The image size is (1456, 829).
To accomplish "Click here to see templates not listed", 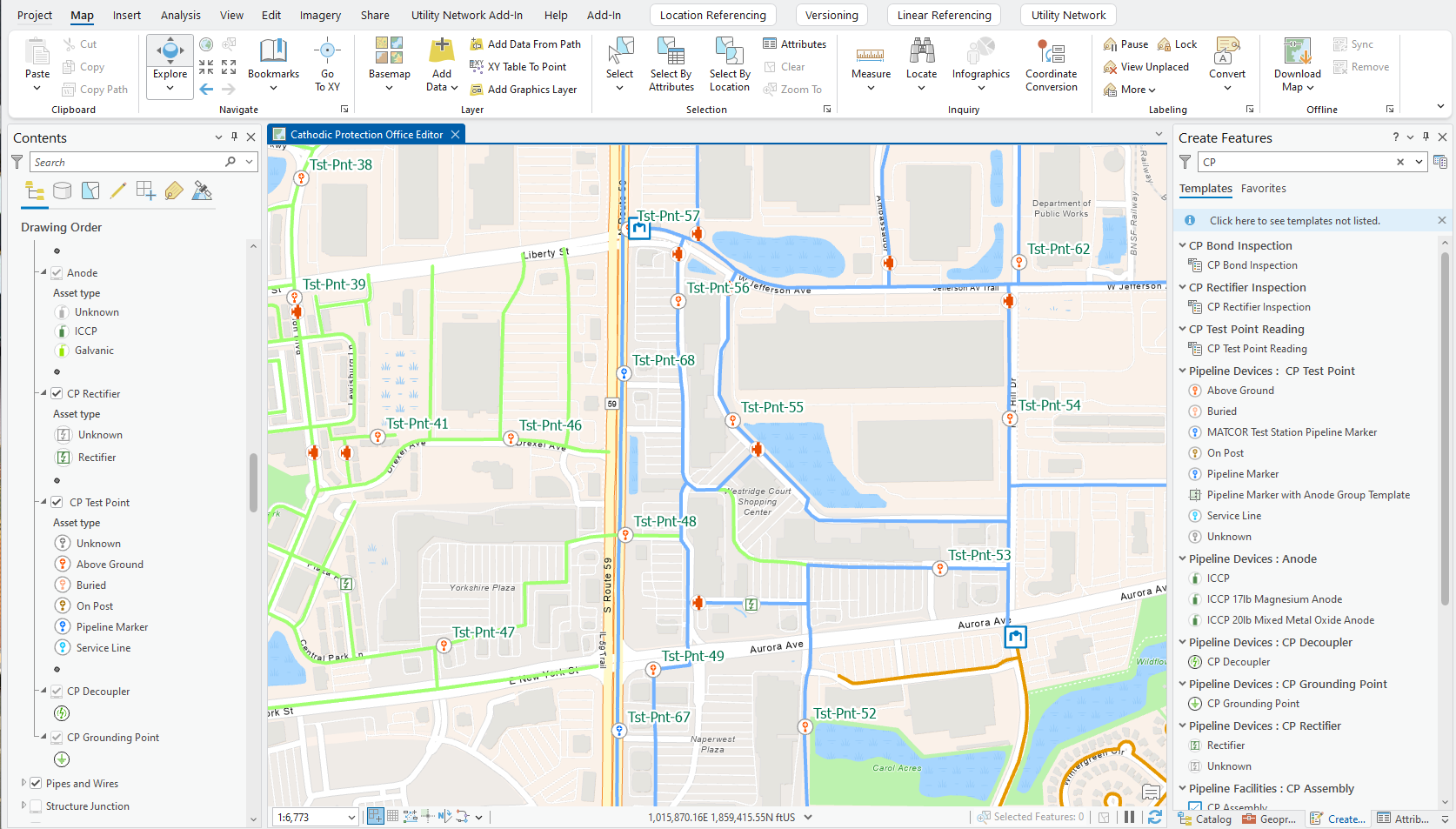I will coord(1294,221).
